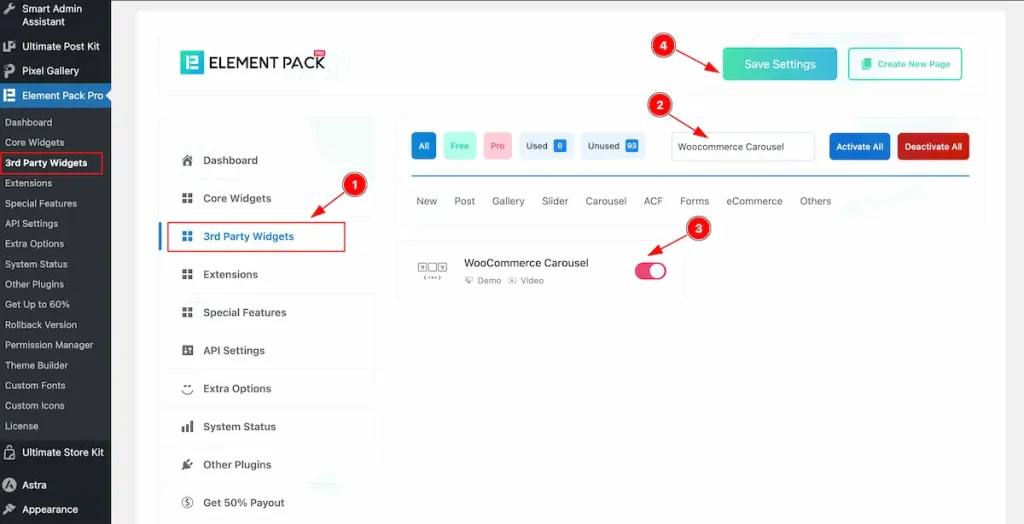The width and height of the screenshot is (1024, 524).
Task: Open the Post category tab
Action: (x=464, y=201)
